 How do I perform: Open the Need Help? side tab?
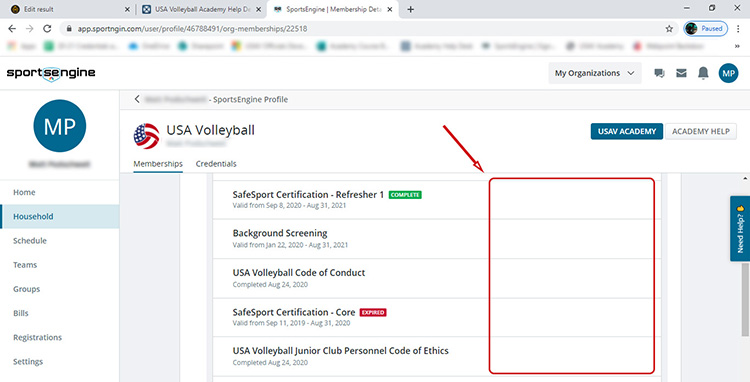[740, 229]
